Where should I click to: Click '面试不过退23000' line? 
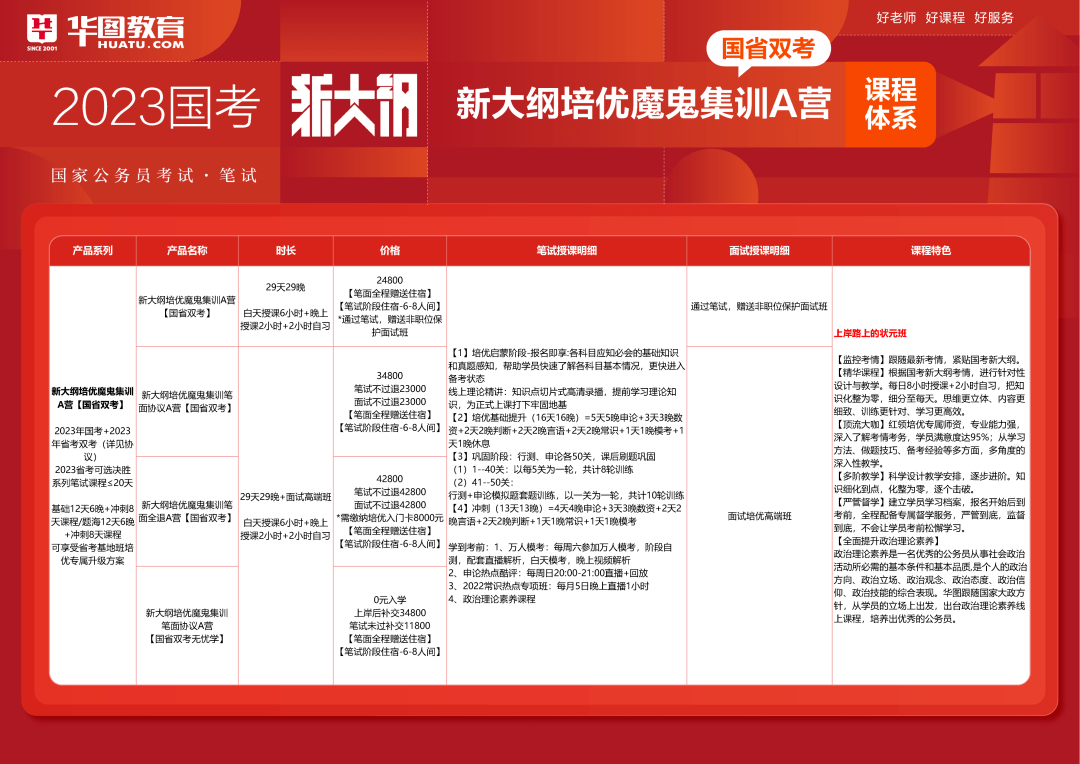(x=390, y=402)
